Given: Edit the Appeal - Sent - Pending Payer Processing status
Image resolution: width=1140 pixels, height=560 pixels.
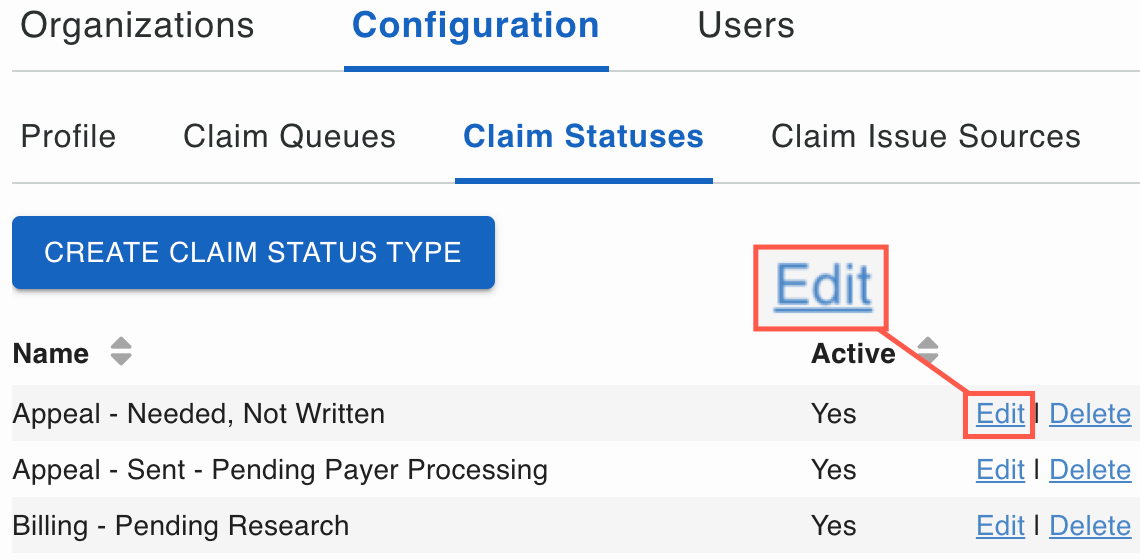Looking at the screenshot, I should [1000, 469].
